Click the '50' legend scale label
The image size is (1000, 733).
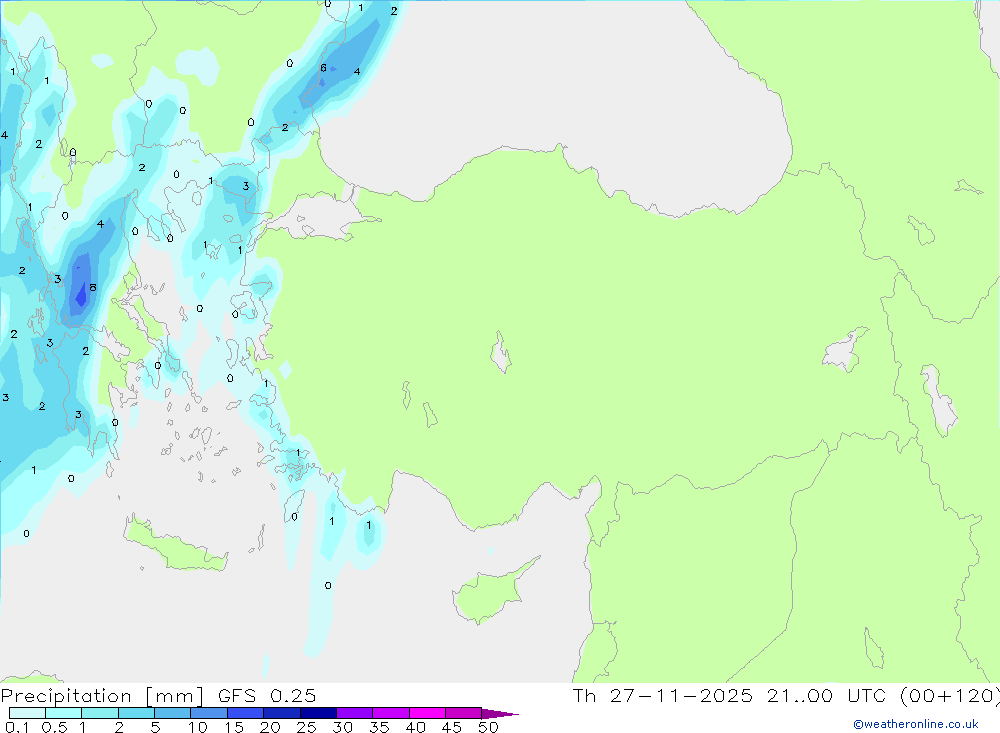pos(488,727)
